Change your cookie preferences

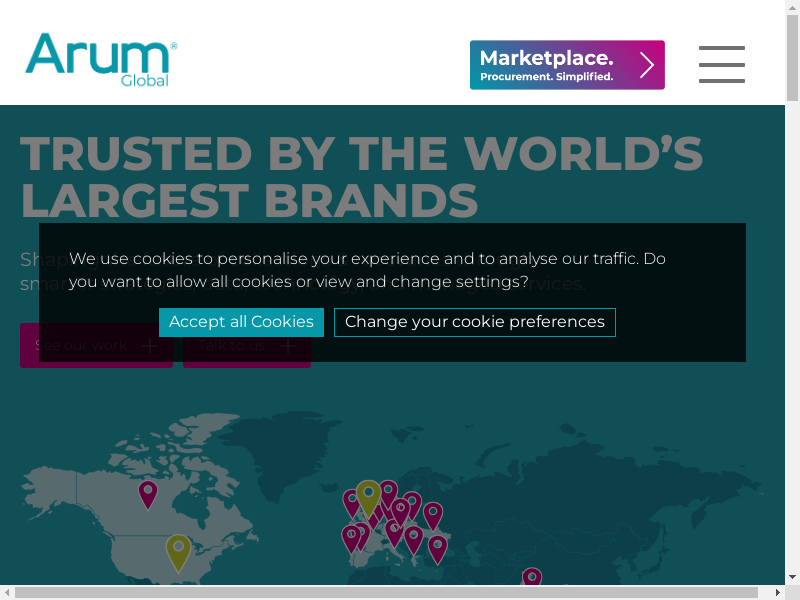(474, 322)
